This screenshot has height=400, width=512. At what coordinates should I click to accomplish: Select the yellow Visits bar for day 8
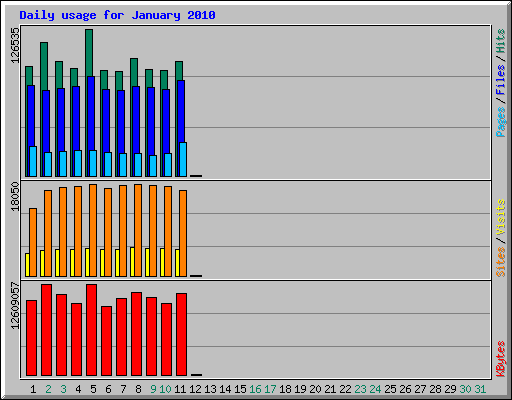tap(132, 262)
